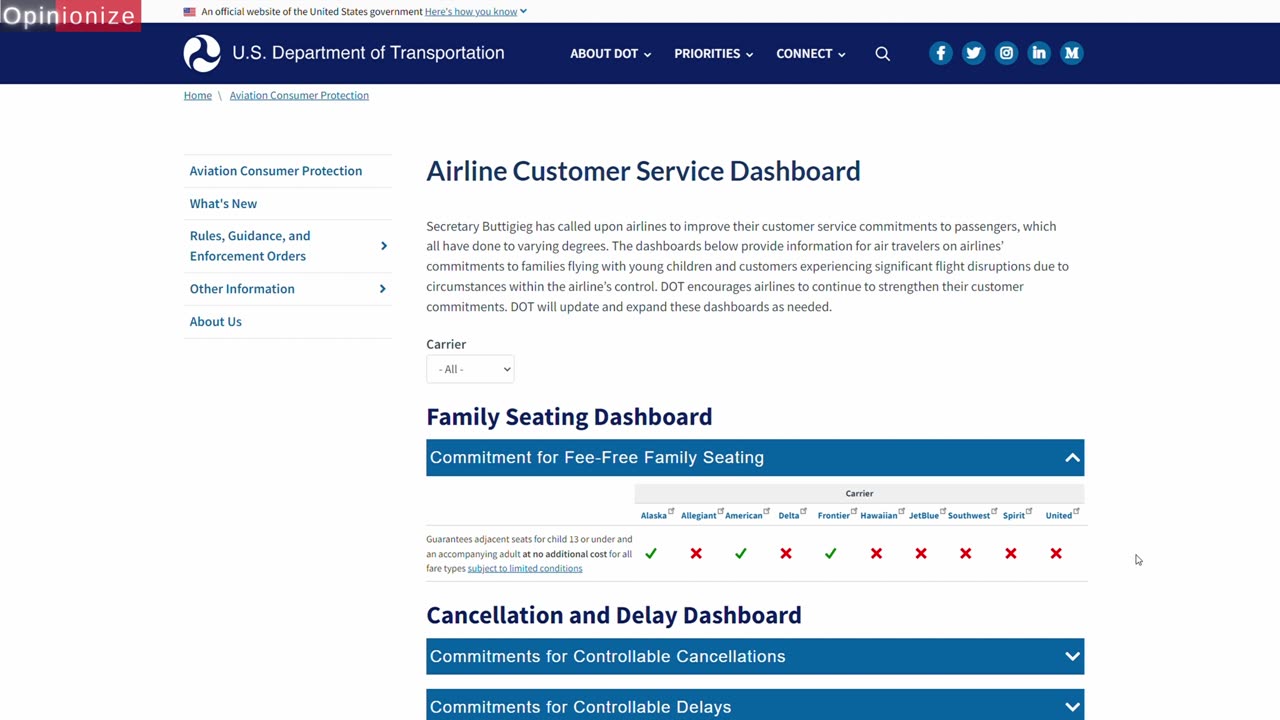Open the PRIORITIES menu
1280x720 pixels.
[x=713, y=54]
